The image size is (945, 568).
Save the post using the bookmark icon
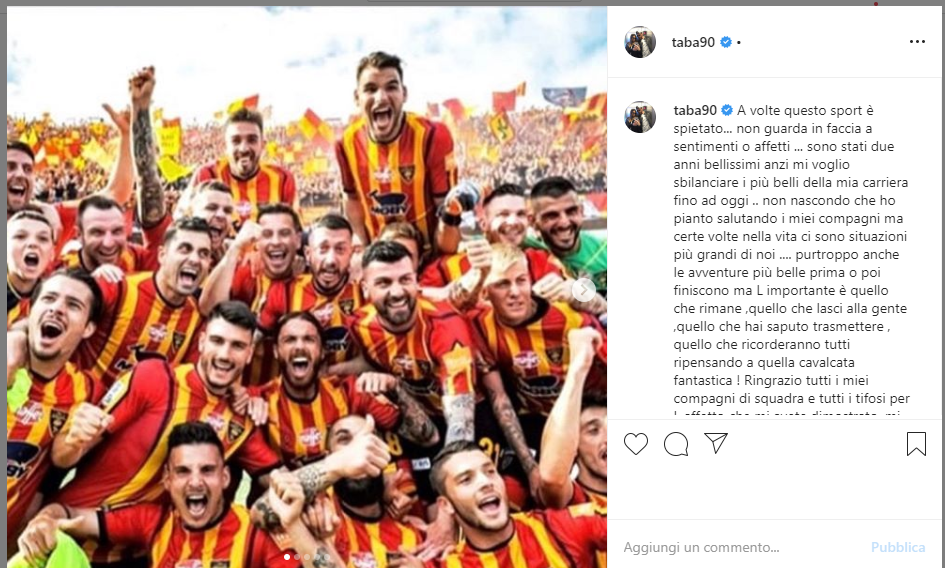pyautogui.click(x=916, y=444)
